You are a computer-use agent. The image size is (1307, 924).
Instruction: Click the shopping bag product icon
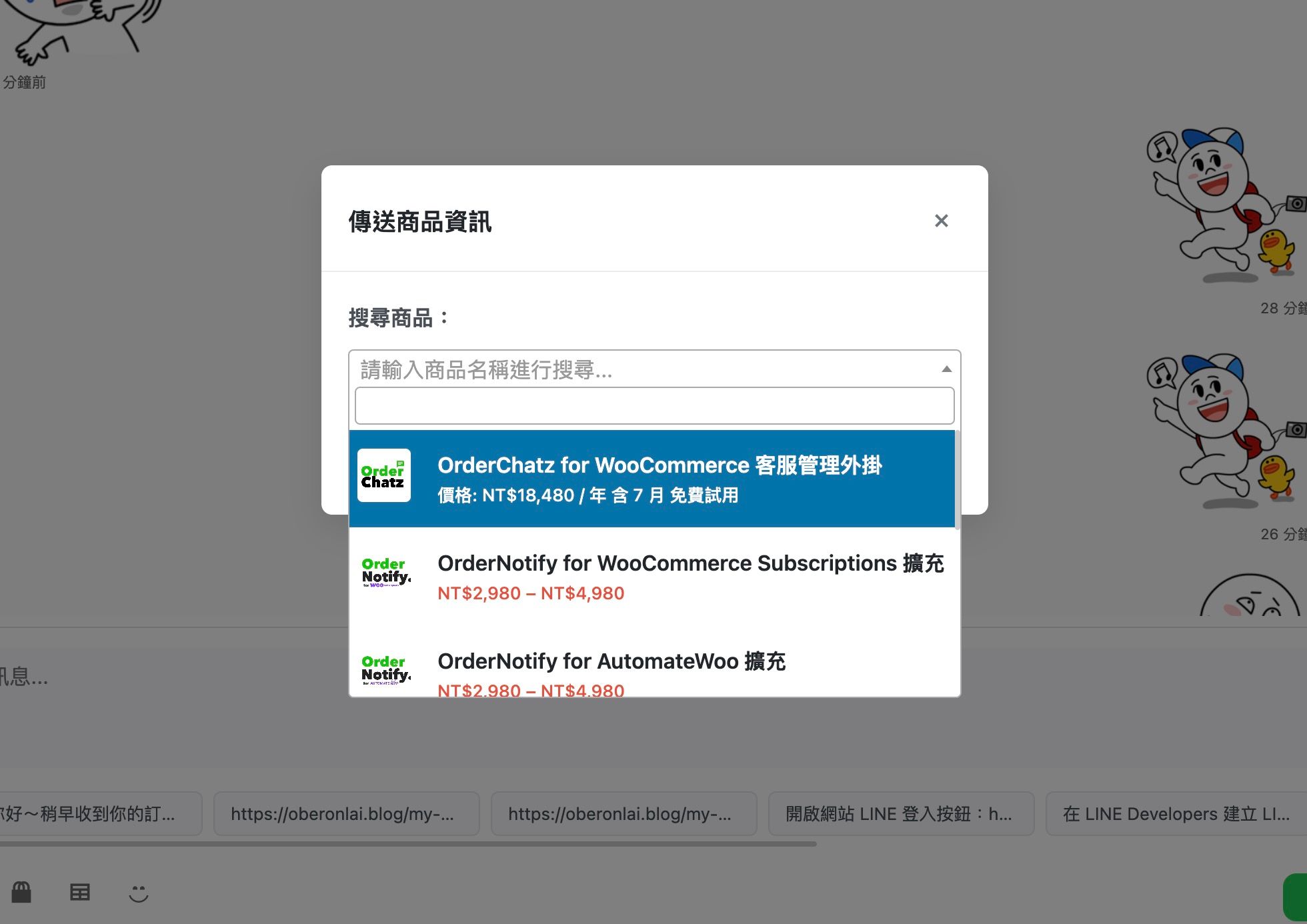tap(21, 891)
